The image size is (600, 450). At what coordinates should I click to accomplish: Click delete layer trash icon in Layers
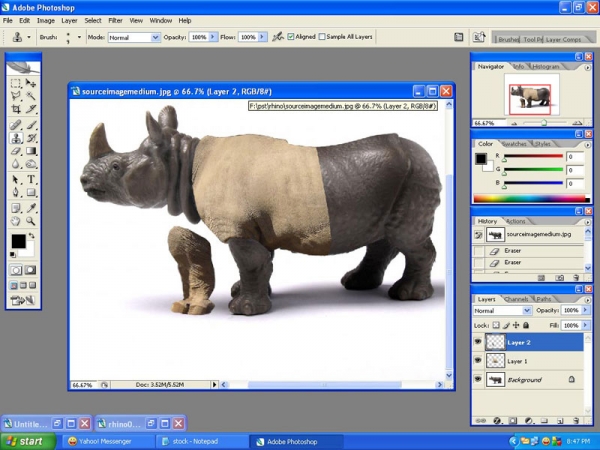tap(576, 421)
